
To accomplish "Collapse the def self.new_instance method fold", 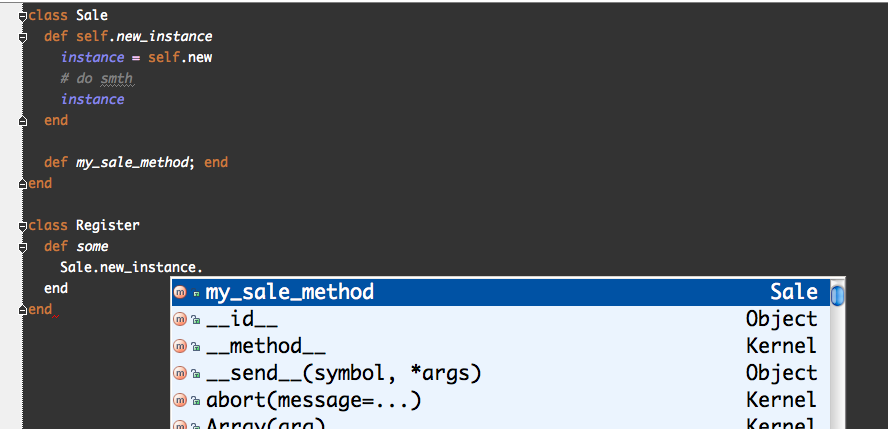I will [x=23, y=37].
